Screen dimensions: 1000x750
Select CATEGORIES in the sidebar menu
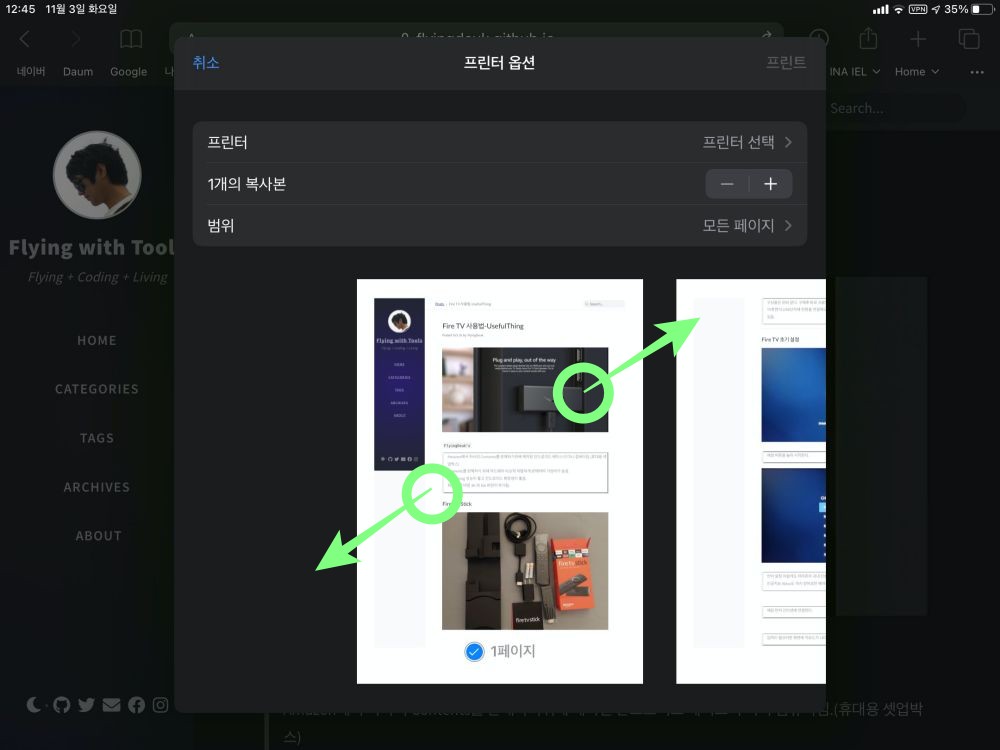point(96,389)
